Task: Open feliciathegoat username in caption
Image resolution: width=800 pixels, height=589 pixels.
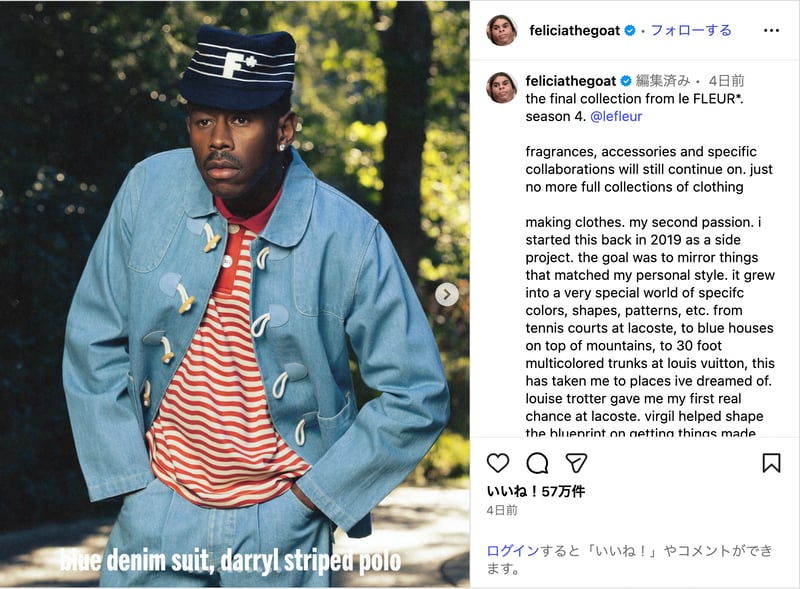Action: pos(571,81)
